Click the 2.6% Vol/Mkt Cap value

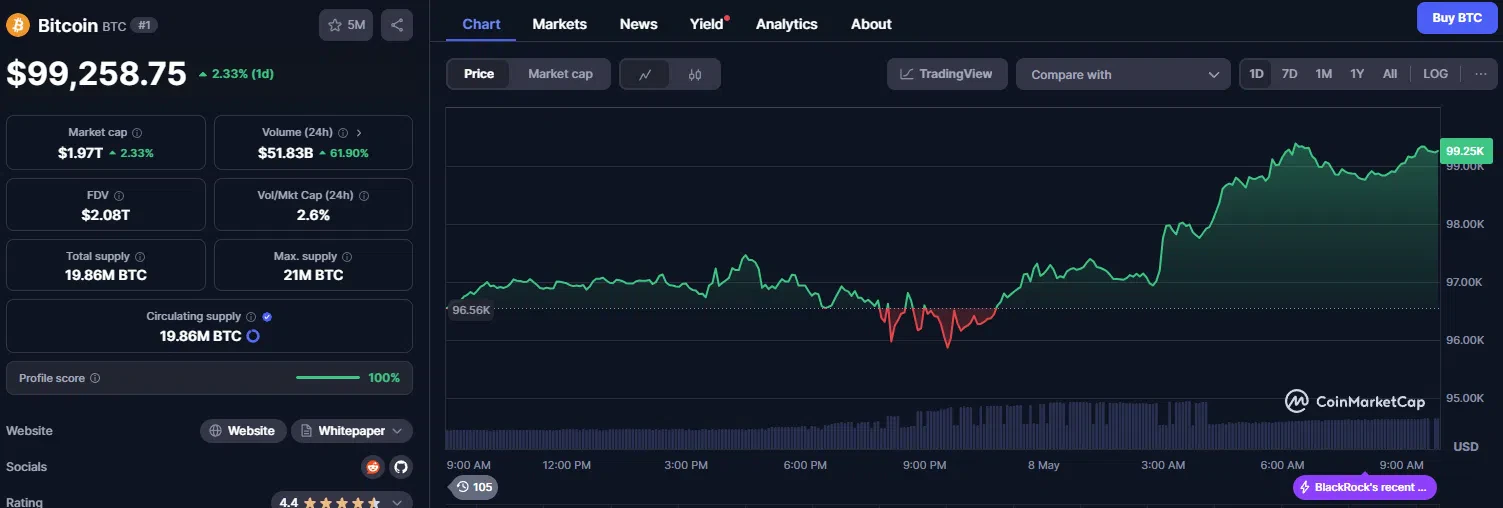tap(313, 215)
